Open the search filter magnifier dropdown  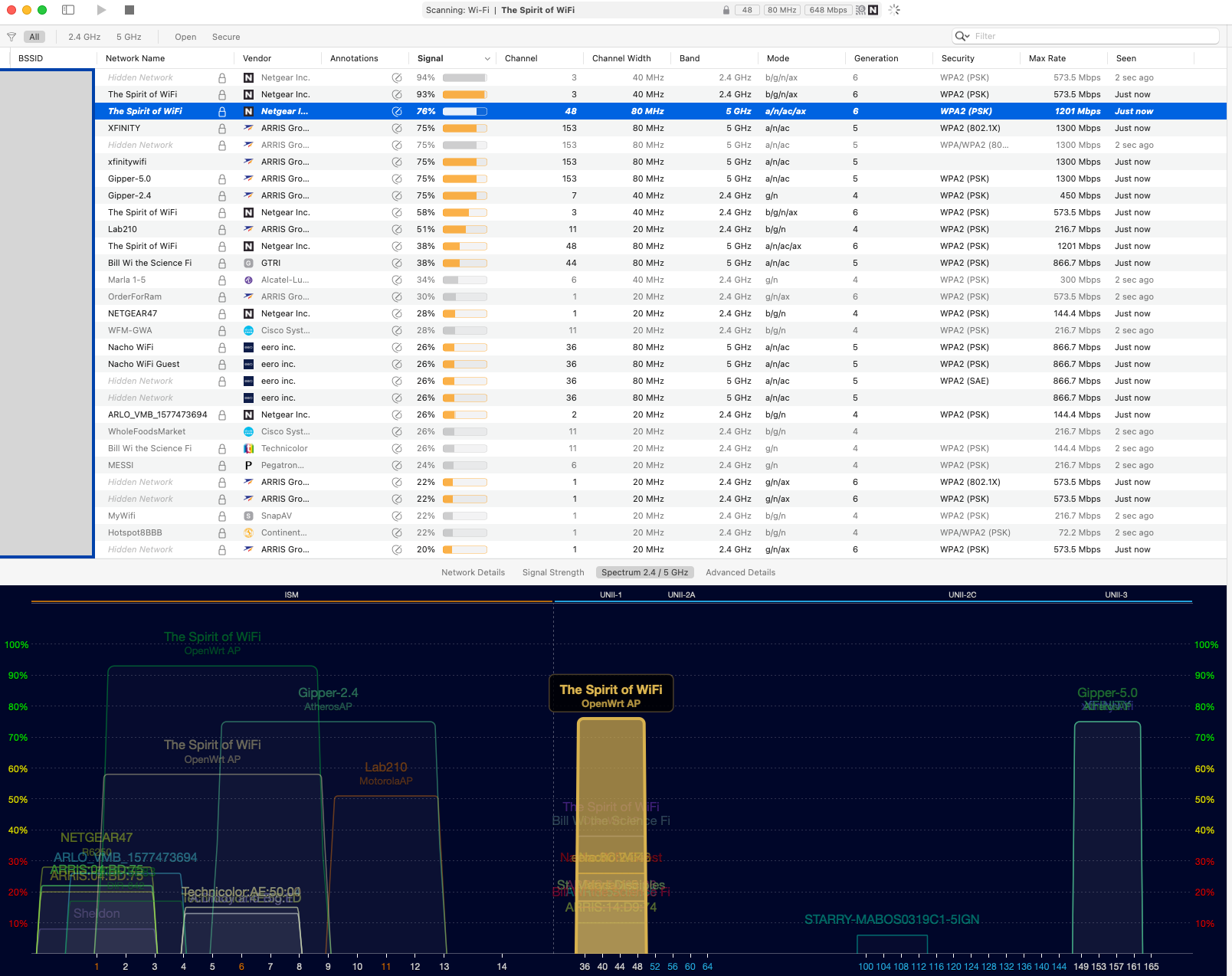point(962,36)
